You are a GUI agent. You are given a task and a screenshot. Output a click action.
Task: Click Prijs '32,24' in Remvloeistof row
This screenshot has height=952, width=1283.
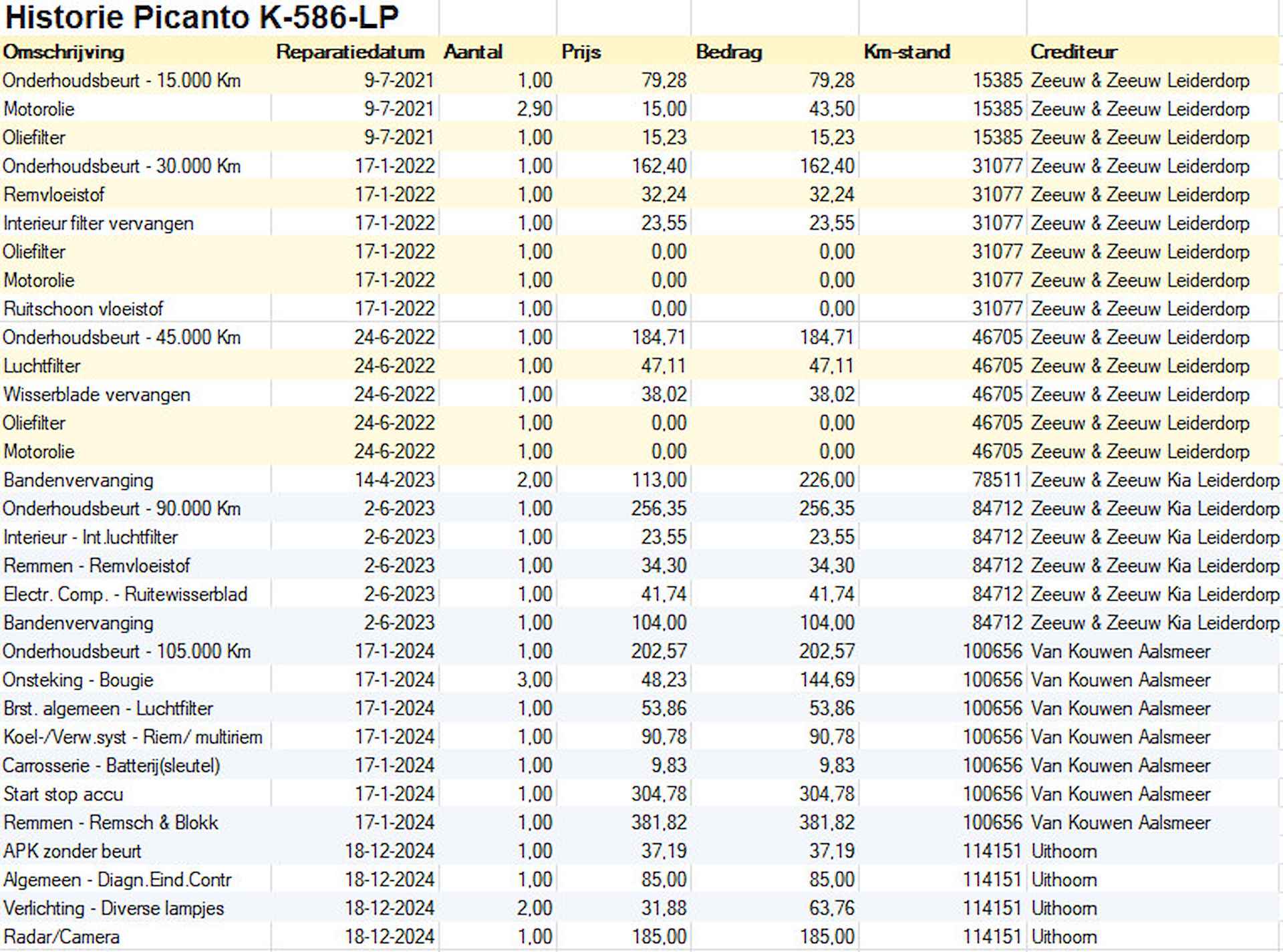pos(664,195)
